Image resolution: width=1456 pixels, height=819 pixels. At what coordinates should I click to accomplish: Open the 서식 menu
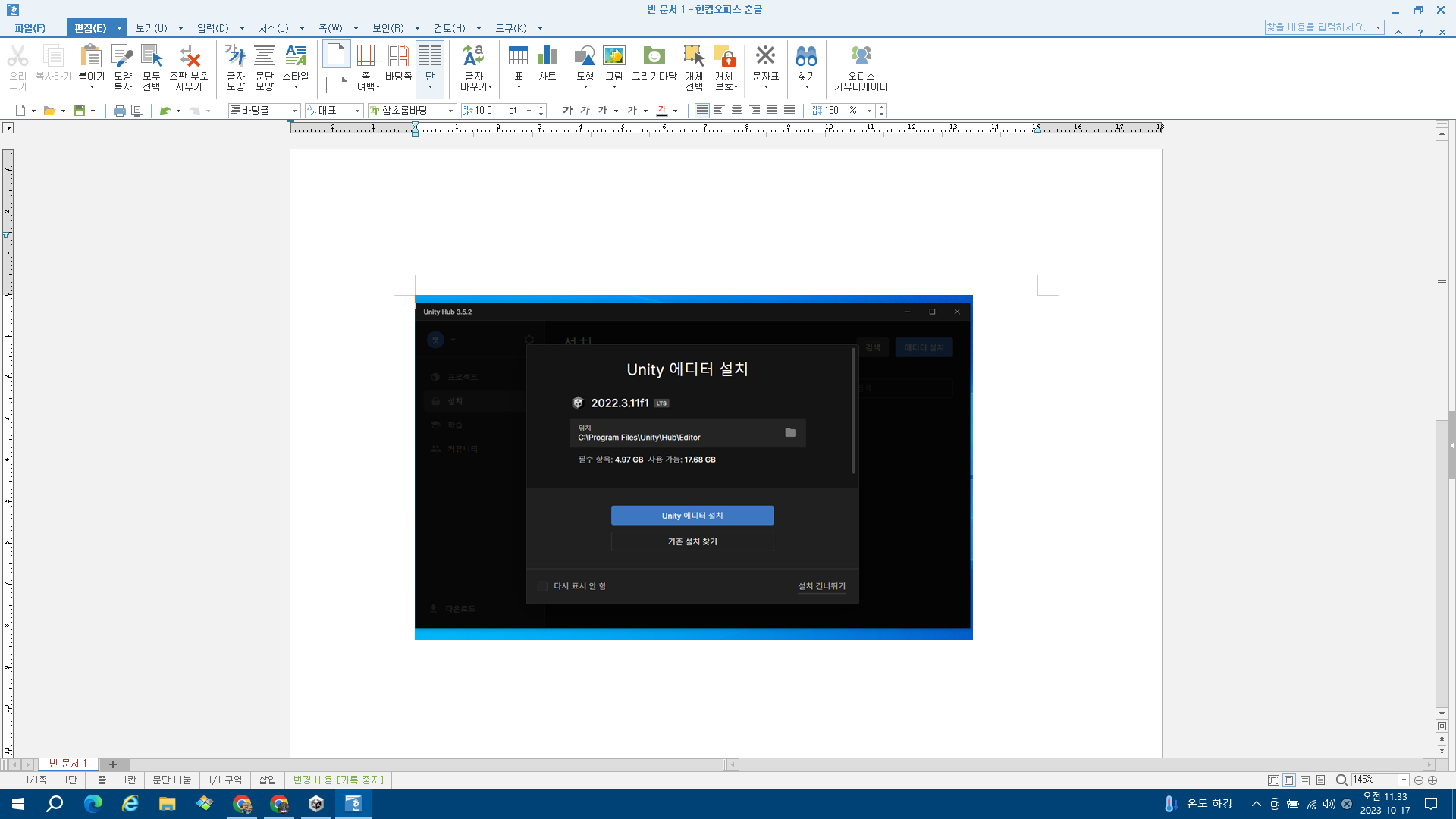click(x=274, y=28)
